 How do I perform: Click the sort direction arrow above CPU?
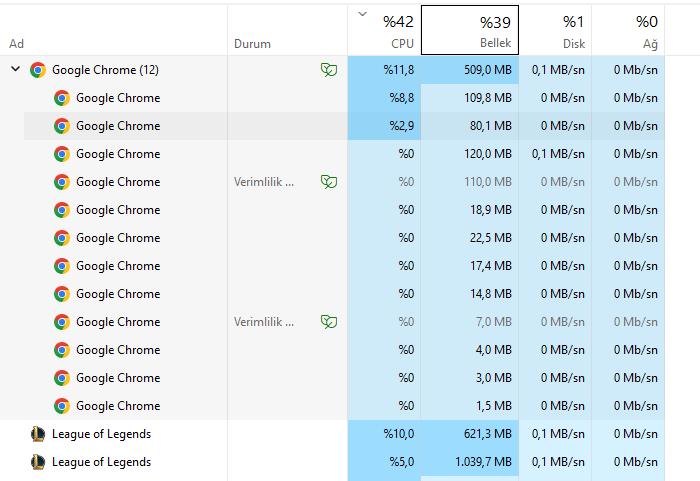click(x=362, y=14)
